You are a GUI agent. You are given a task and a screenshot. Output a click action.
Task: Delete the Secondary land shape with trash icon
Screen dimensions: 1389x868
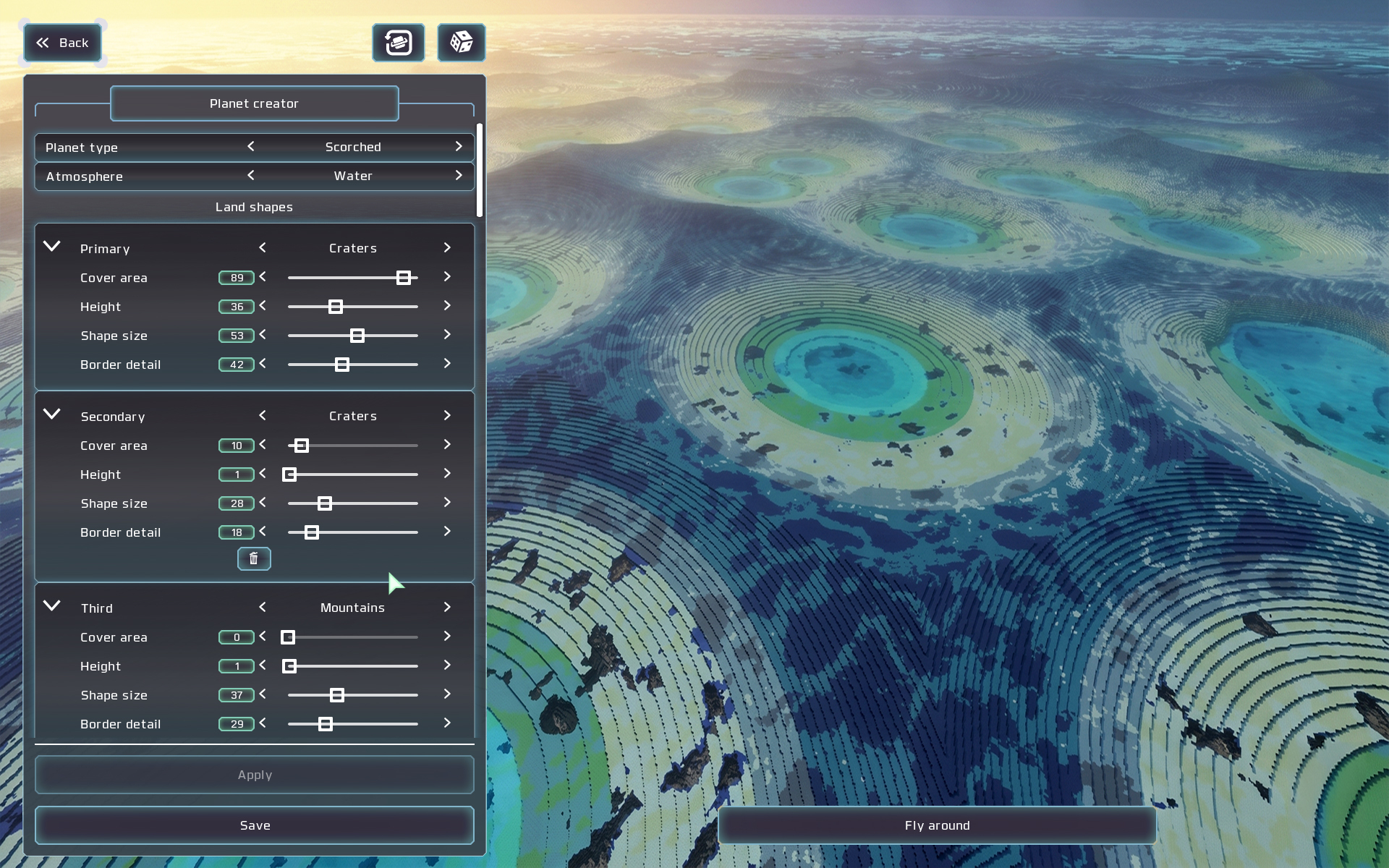[x=254, y=558]
